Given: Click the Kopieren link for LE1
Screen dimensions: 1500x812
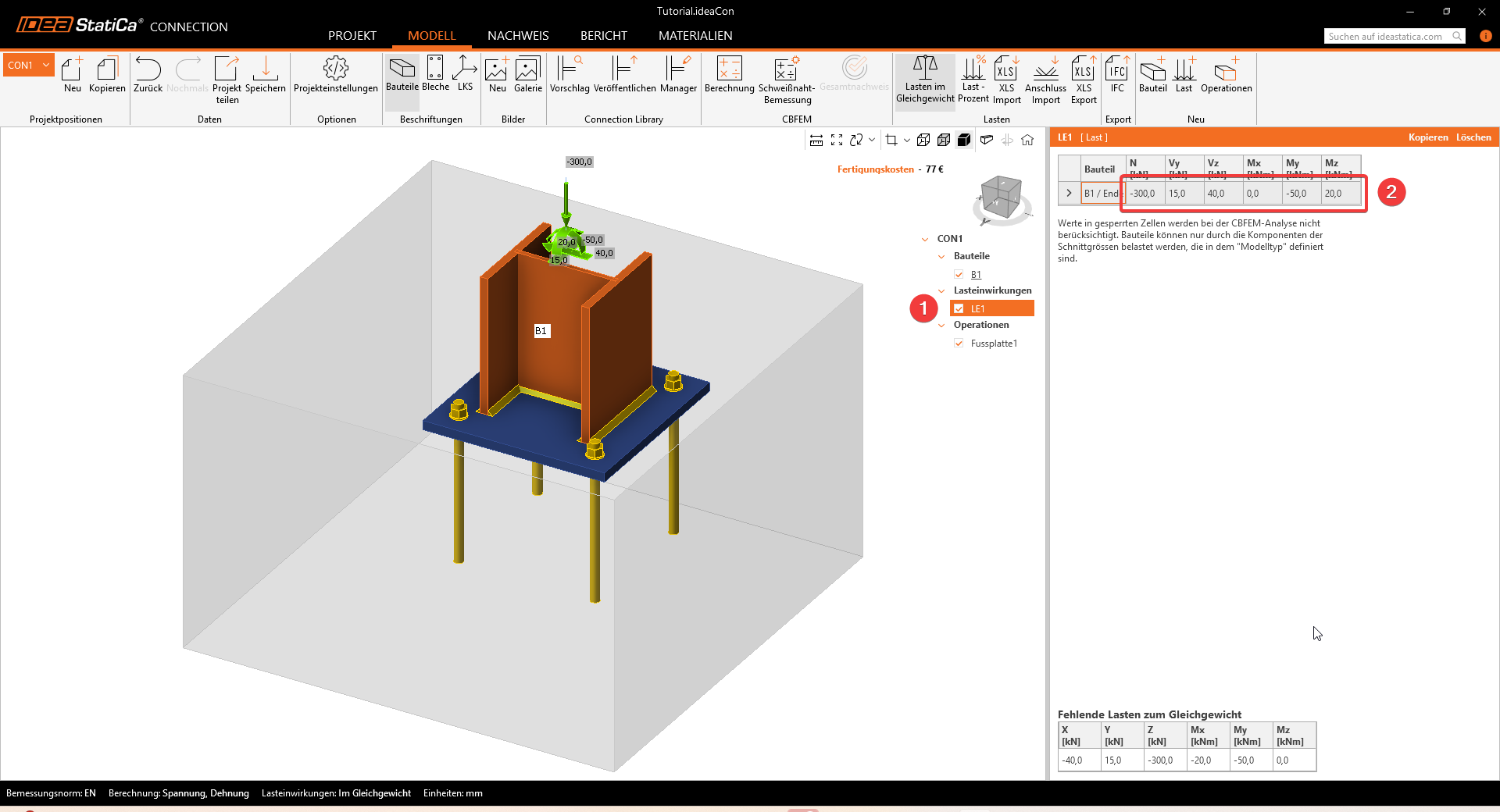Looking at the screenshot, I should [1427, 137].
